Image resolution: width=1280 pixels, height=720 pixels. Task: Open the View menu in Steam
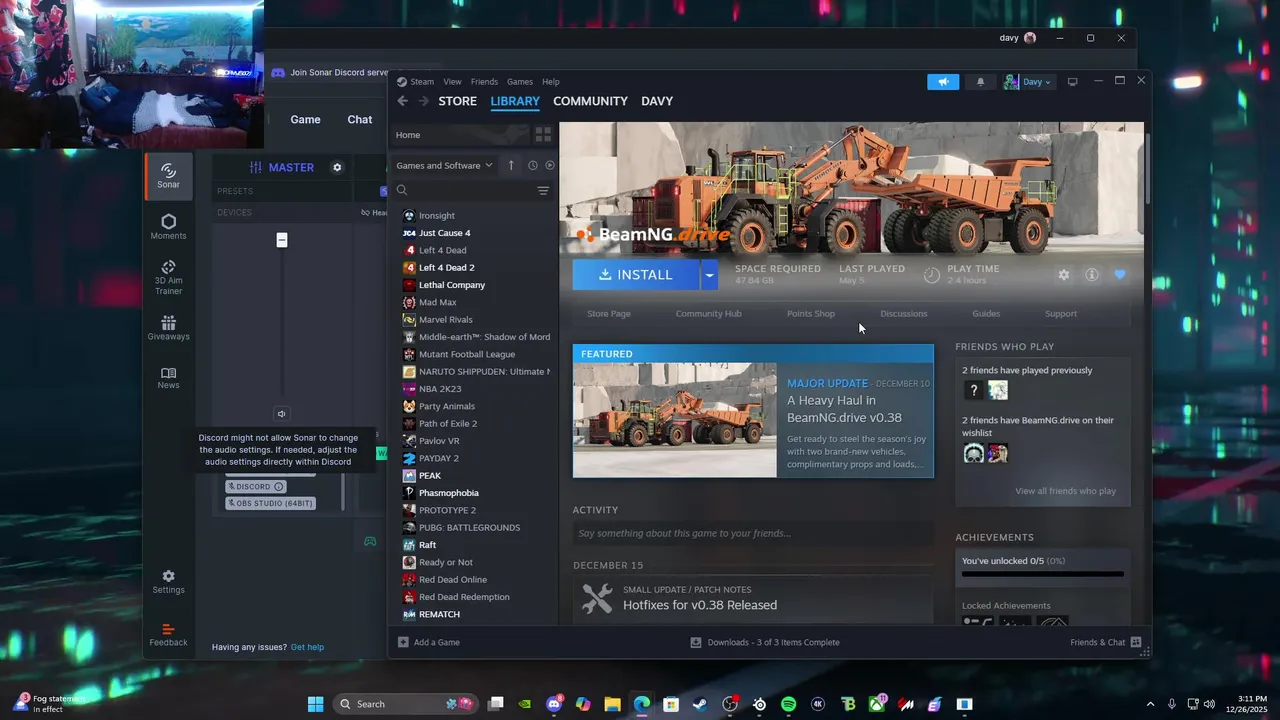click(x=453, y=82)
